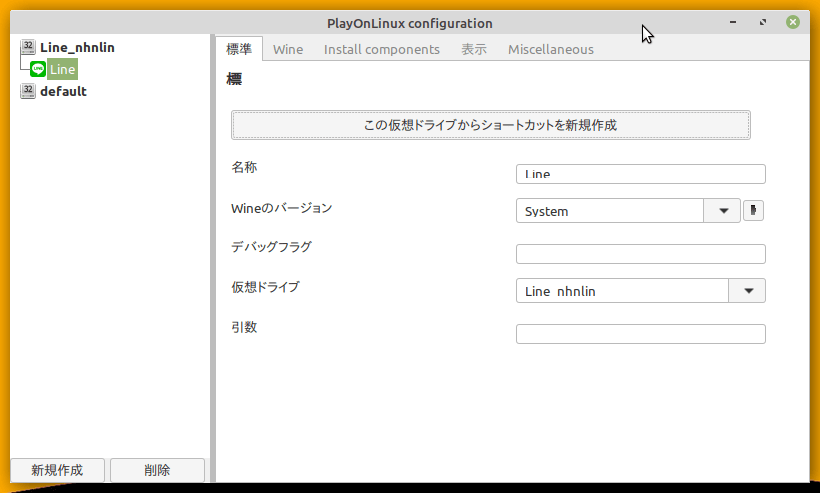The image size is (820, 493).
Task: Click この仮想ドライブからショートカットを新規作成 button
Action: [491, 125]
